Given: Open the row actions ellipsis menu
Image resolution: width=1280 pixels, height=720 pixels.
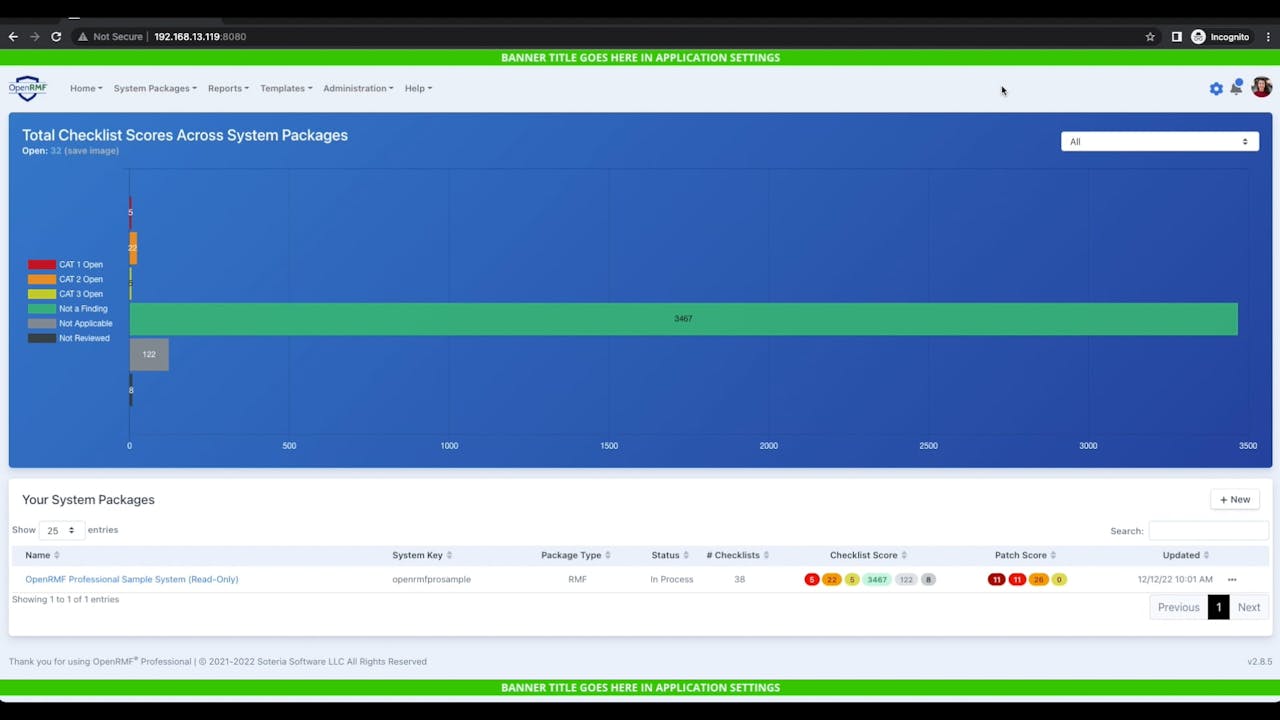Looking at the screenshot, I should 1232,579.
